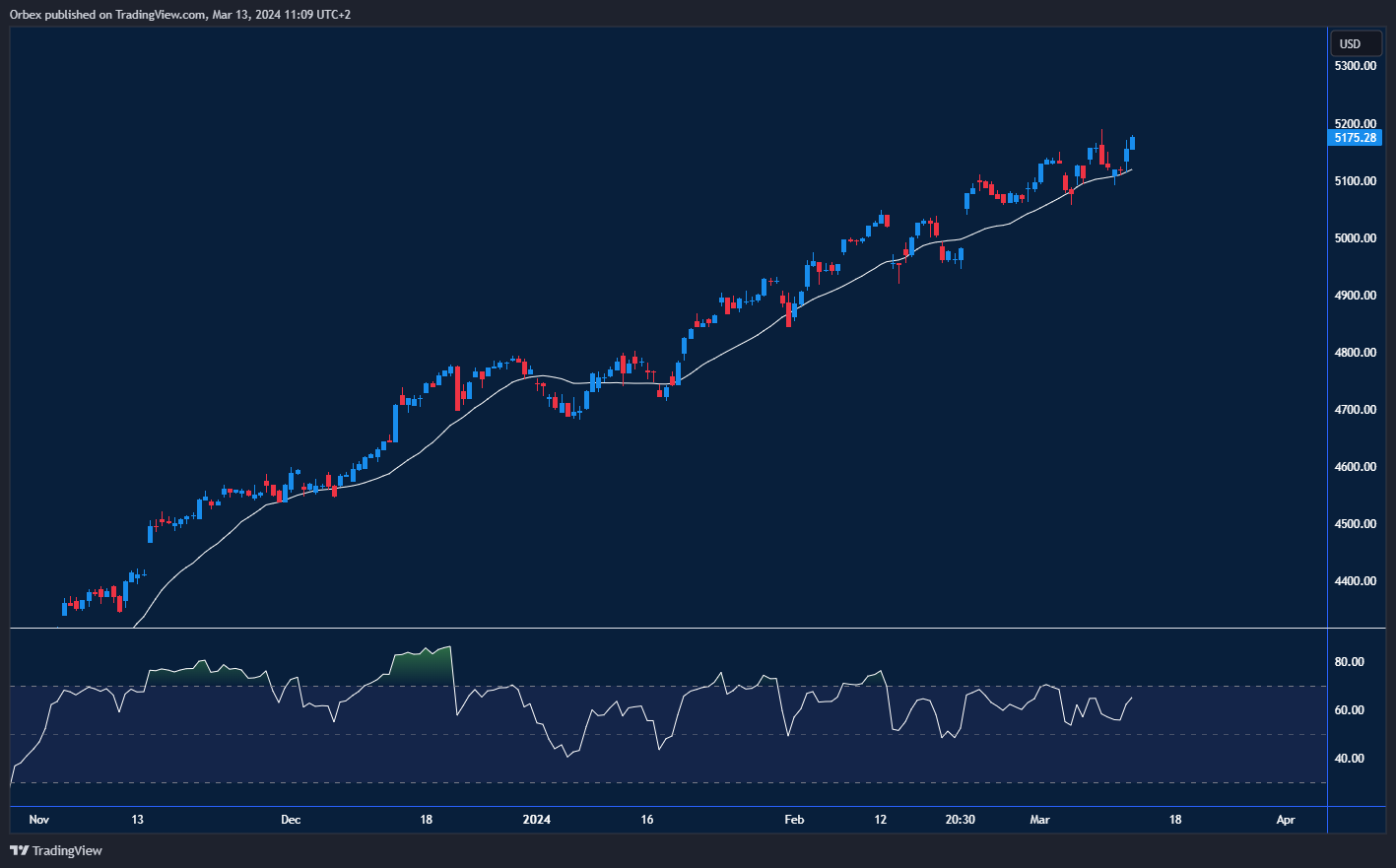Click the blue 5175.28 price label
1396x868 pixels.
[x=1357, y=138]
